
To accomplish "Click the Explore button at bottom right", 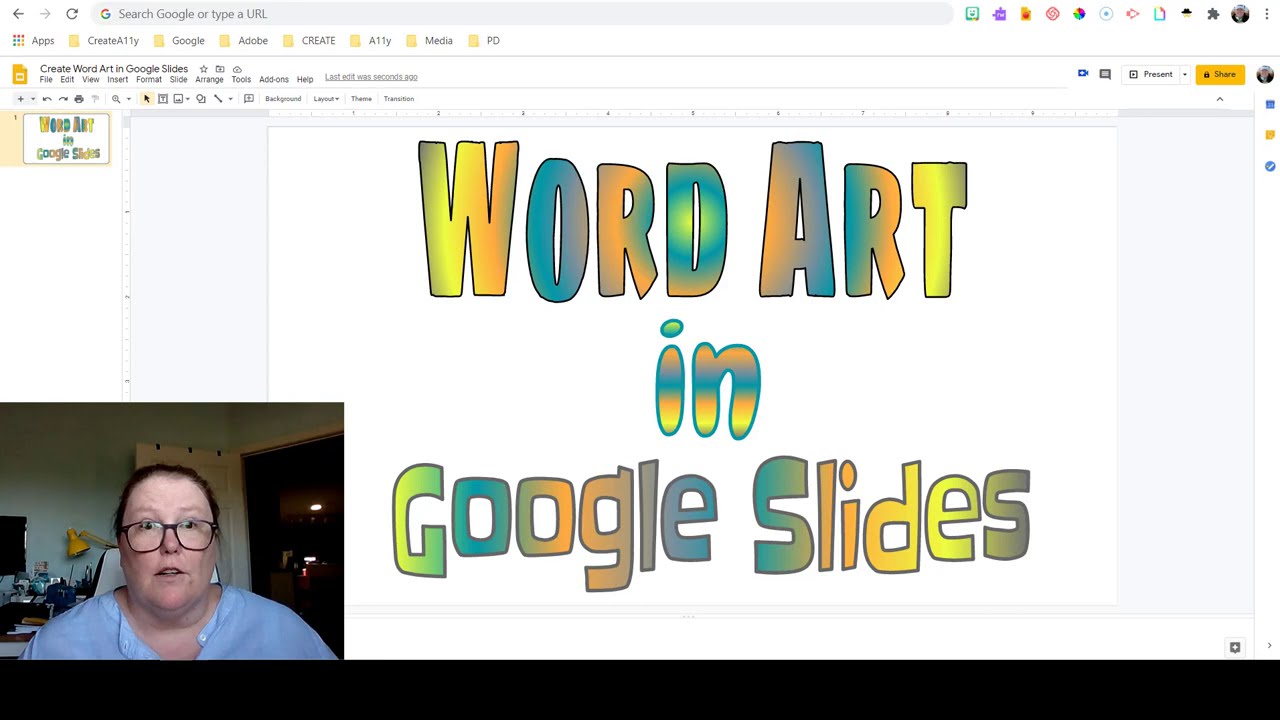I will coord(1235,648).
